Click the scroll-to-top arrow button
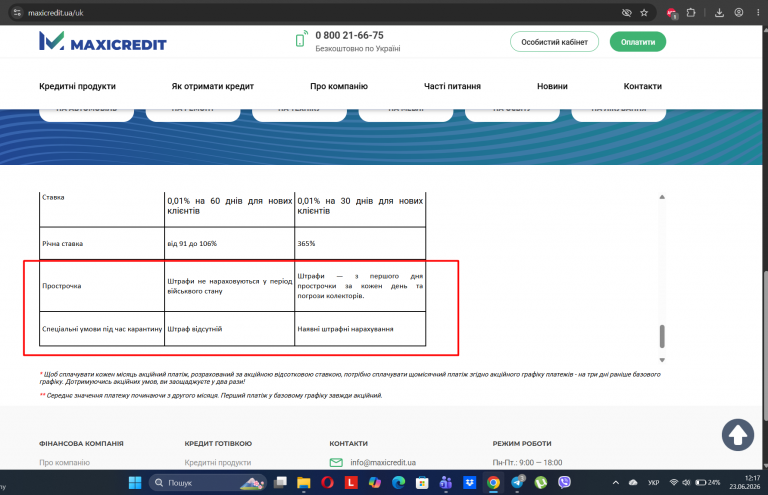Image resolution: width=768 pixels, height=495 pixels. pyautogui.click(x=738, y=435)
